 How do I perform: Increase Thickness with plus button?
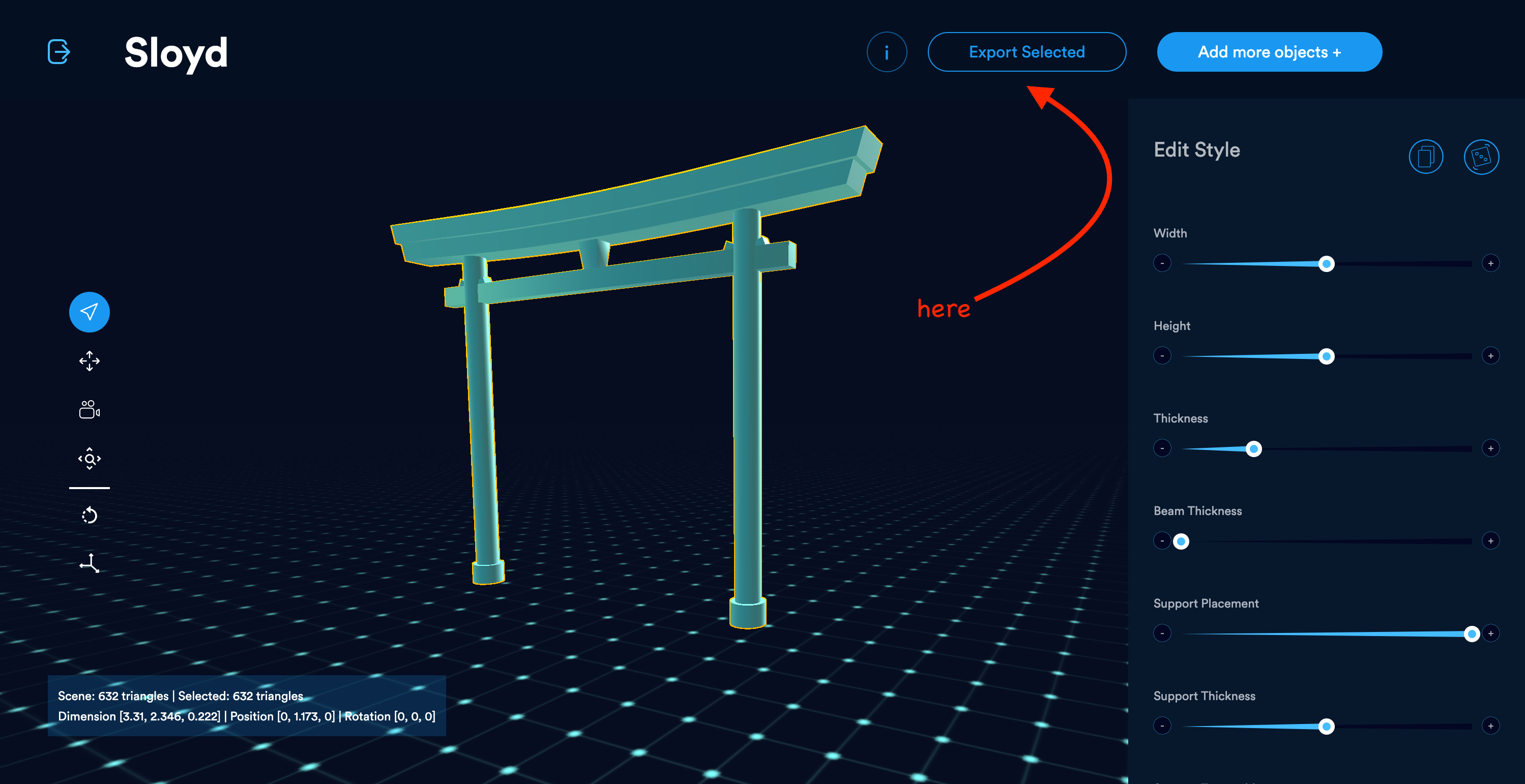(1490, 448)
